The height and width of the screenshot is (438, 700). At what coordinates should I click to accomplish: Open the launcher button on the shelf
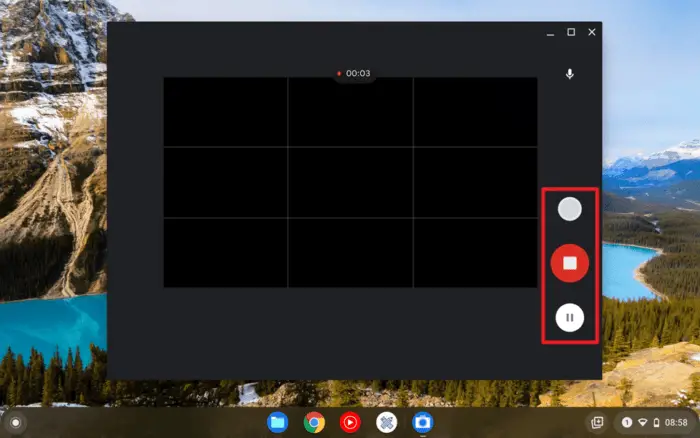(x=16, y=422)
